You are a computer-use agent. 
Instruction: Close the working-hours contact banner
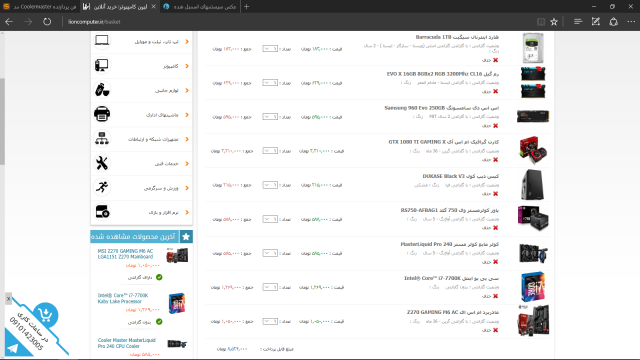click(x=8, y=299)
